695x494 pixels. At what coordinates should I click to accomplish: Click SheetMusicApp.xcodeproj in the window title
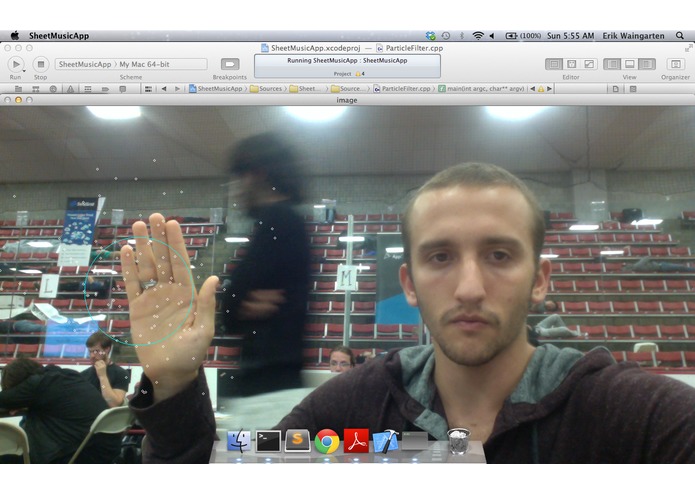click(x=311, y=48)
